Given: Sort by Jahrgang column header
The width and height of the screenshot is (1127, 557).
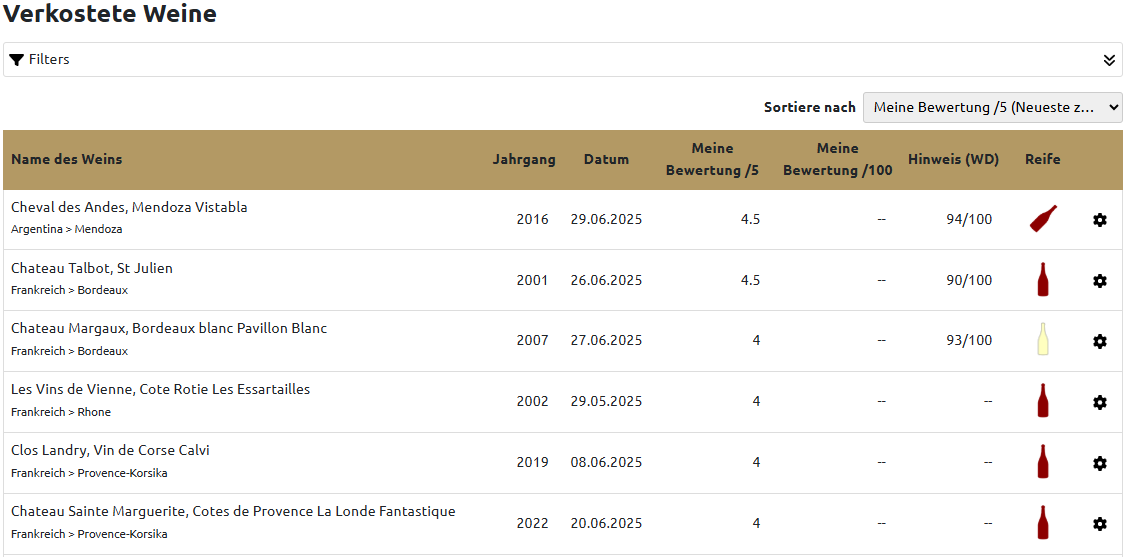Looking at the screenshot, I should 524,160.
